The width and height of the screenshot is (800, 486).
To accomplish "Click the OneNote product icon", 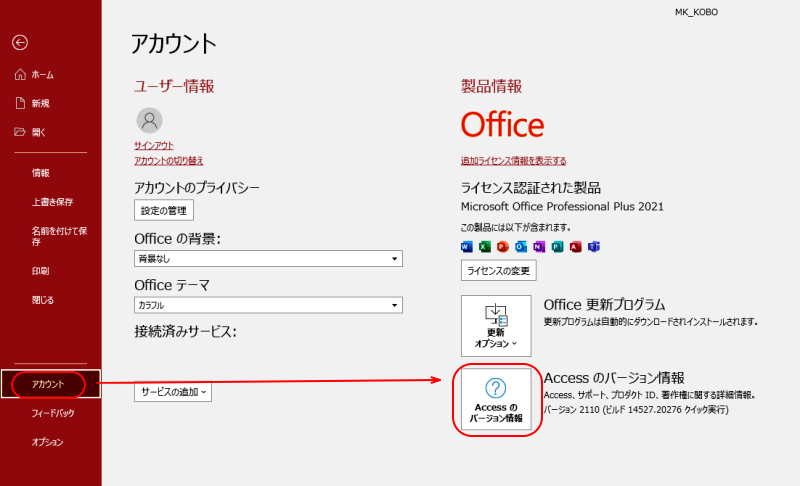I will point(539,247).
